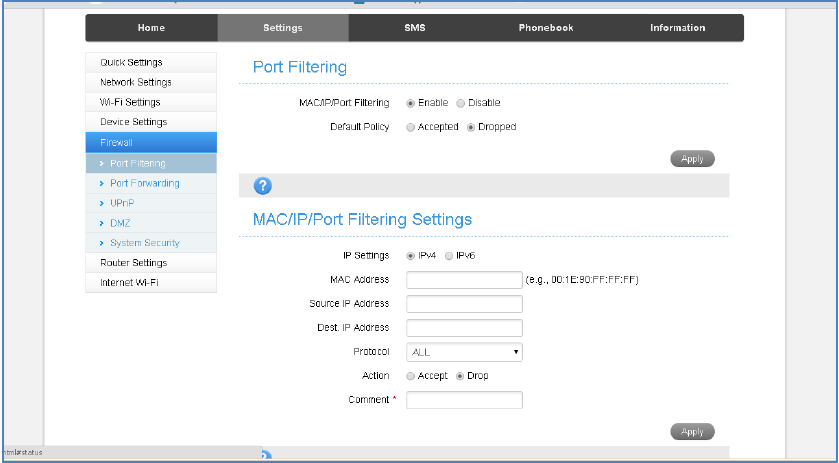Collapse the Firewall menu section
This screenshot has width=839, height=463.
click(x=151, y=142)
